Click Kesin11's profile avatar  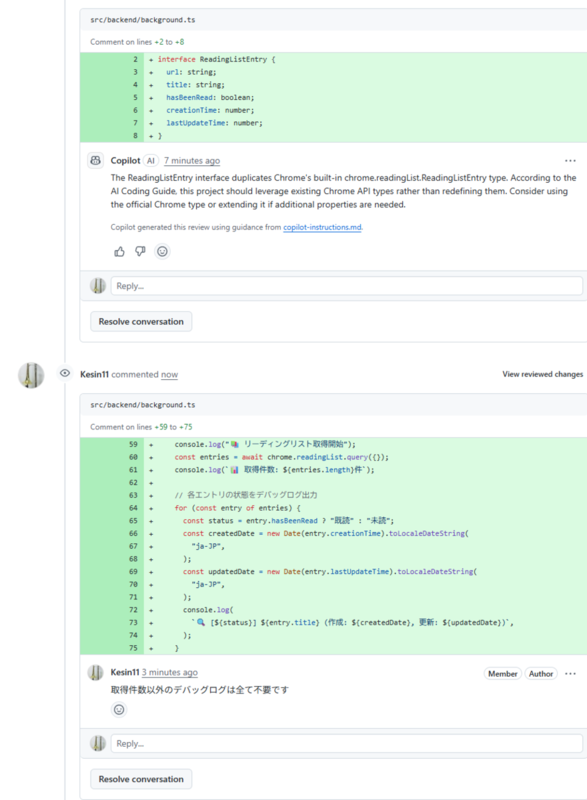pyautogui.click(x=30, y=372)
